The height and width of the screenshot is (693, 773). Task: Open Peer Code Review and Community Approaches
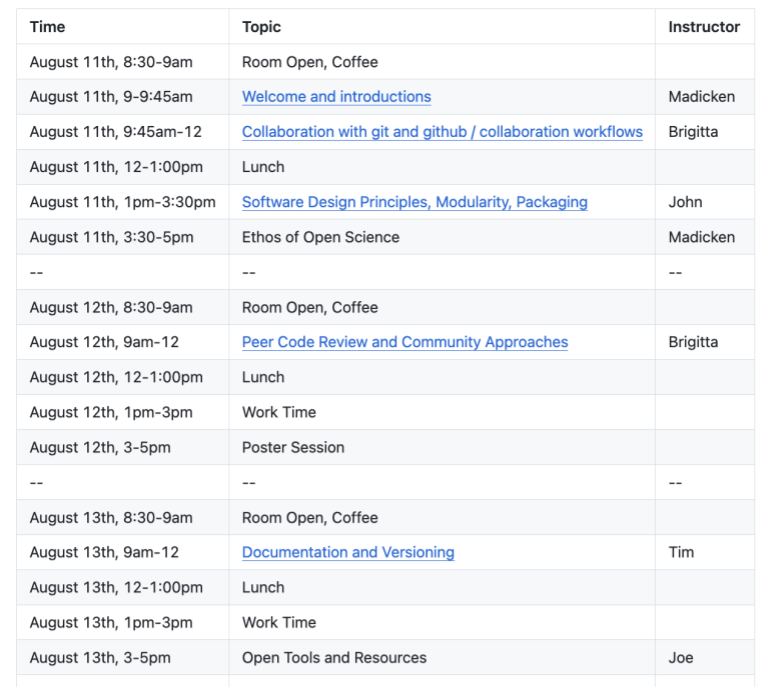(405, 342)
